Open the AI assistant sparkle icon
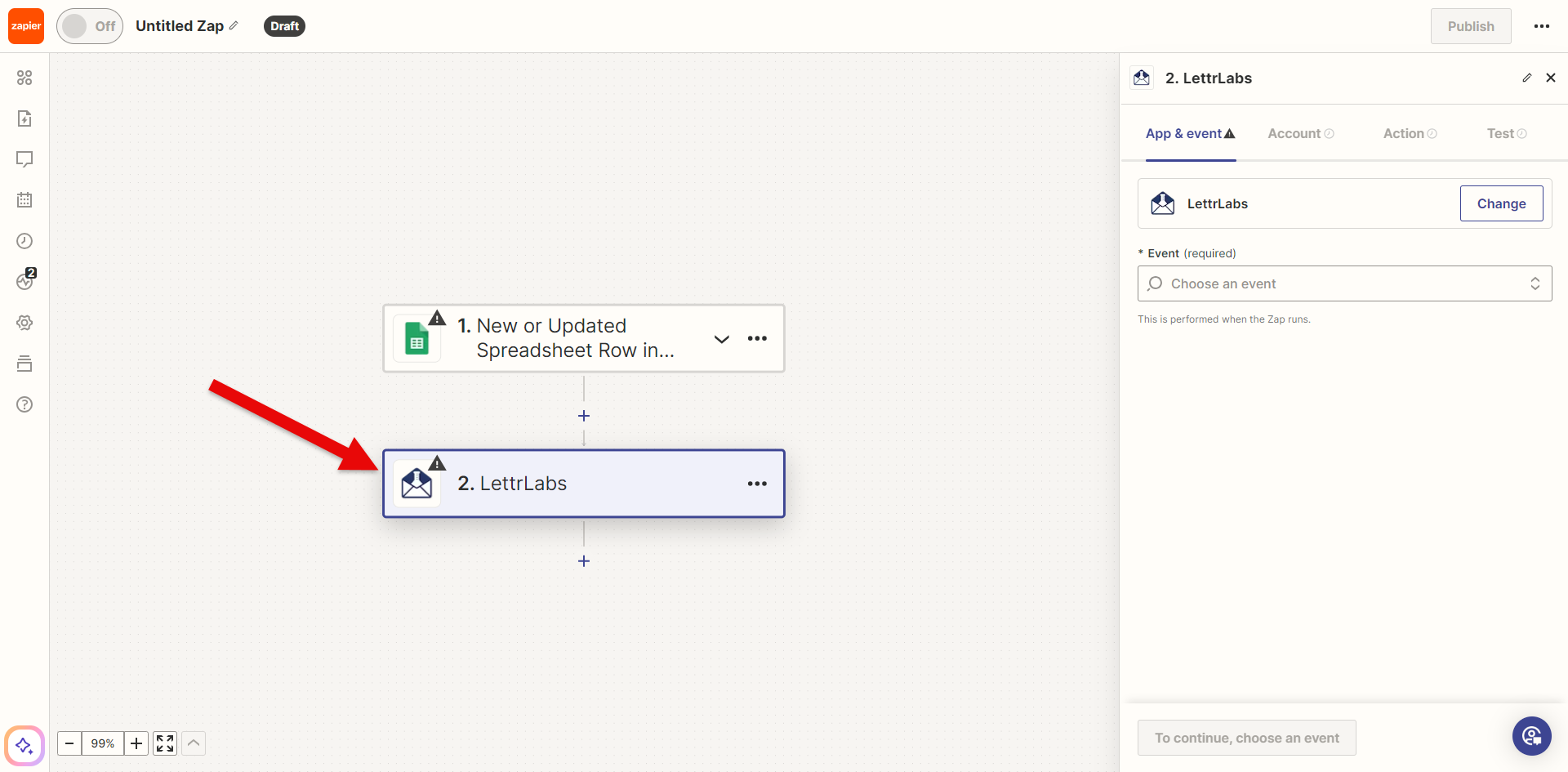 (x=24, y=745)
